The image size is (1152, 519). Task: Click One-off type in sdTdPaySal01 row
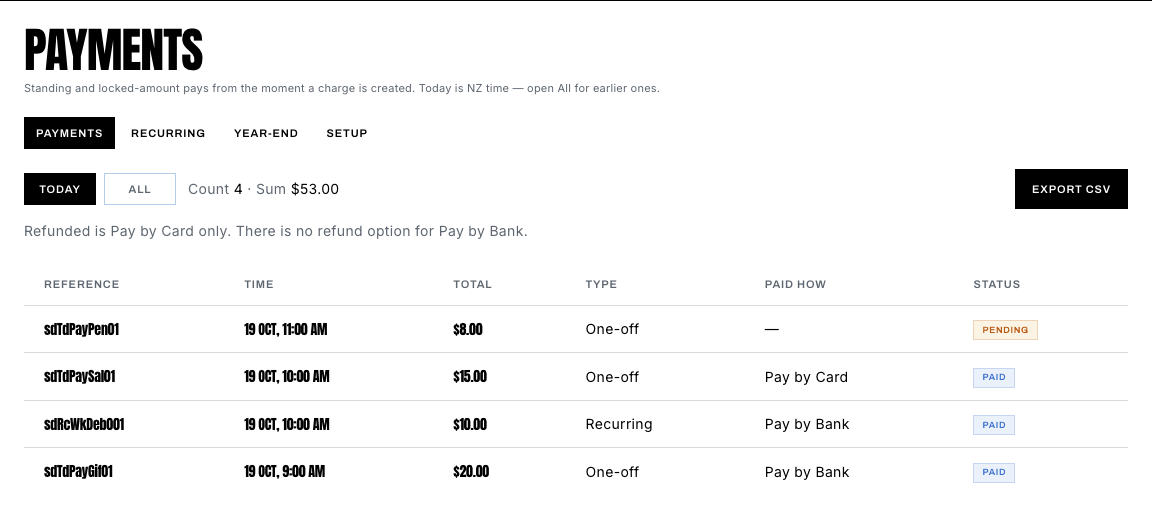point(612,377)
